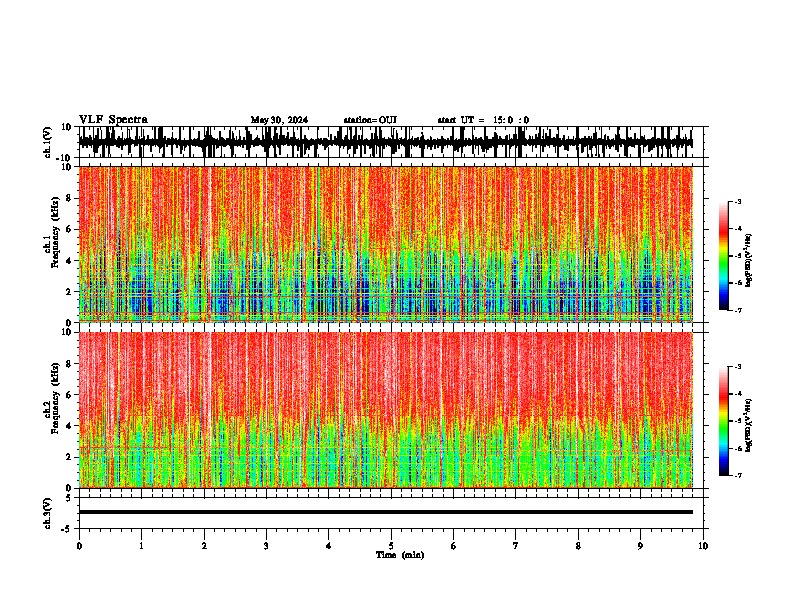The width and height of the screenshot is (792, 612).
Task: Click the "Time (min)" axis title
Action: click(x=400, y=555)
